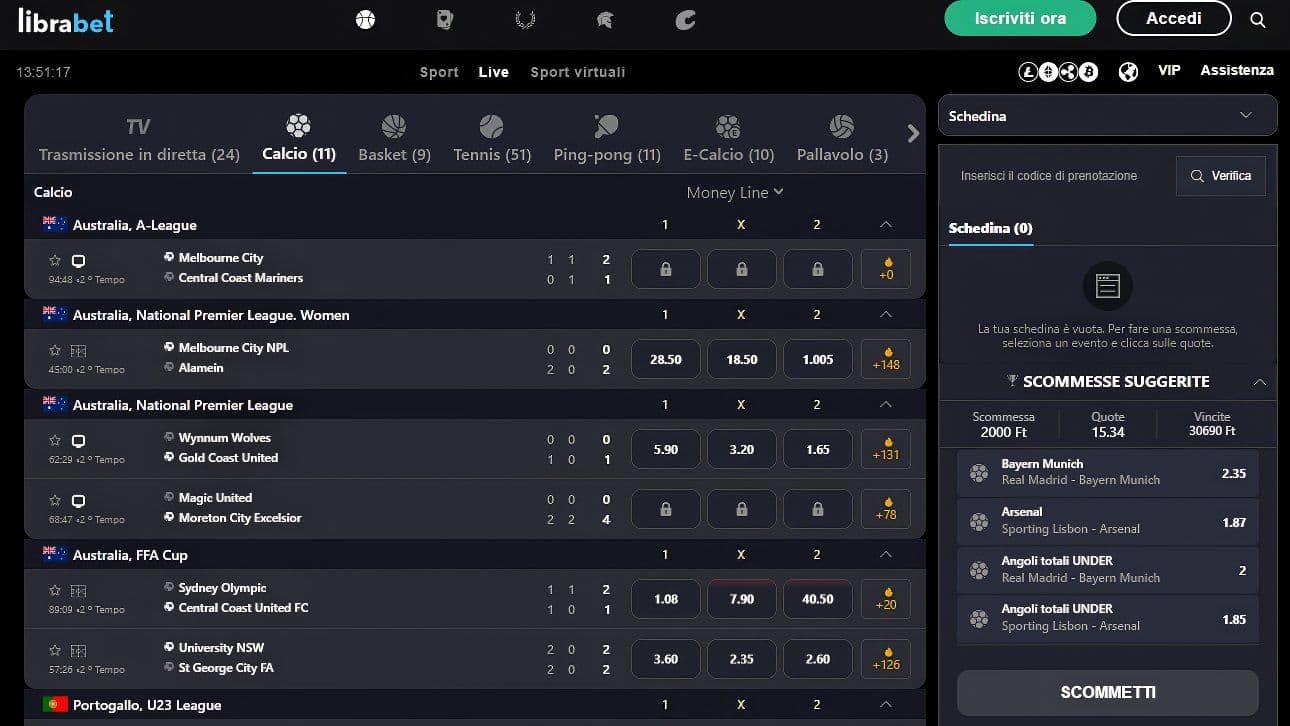Open the Money Line market dropdown
The height and width of the screenshot is (726, 1290).
tap(735, 192)
